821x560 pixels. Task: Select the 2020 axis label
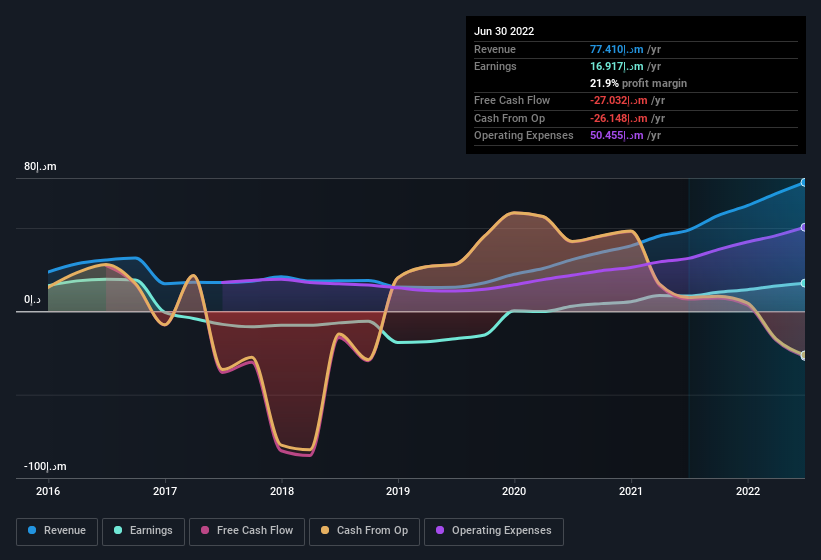514,491
